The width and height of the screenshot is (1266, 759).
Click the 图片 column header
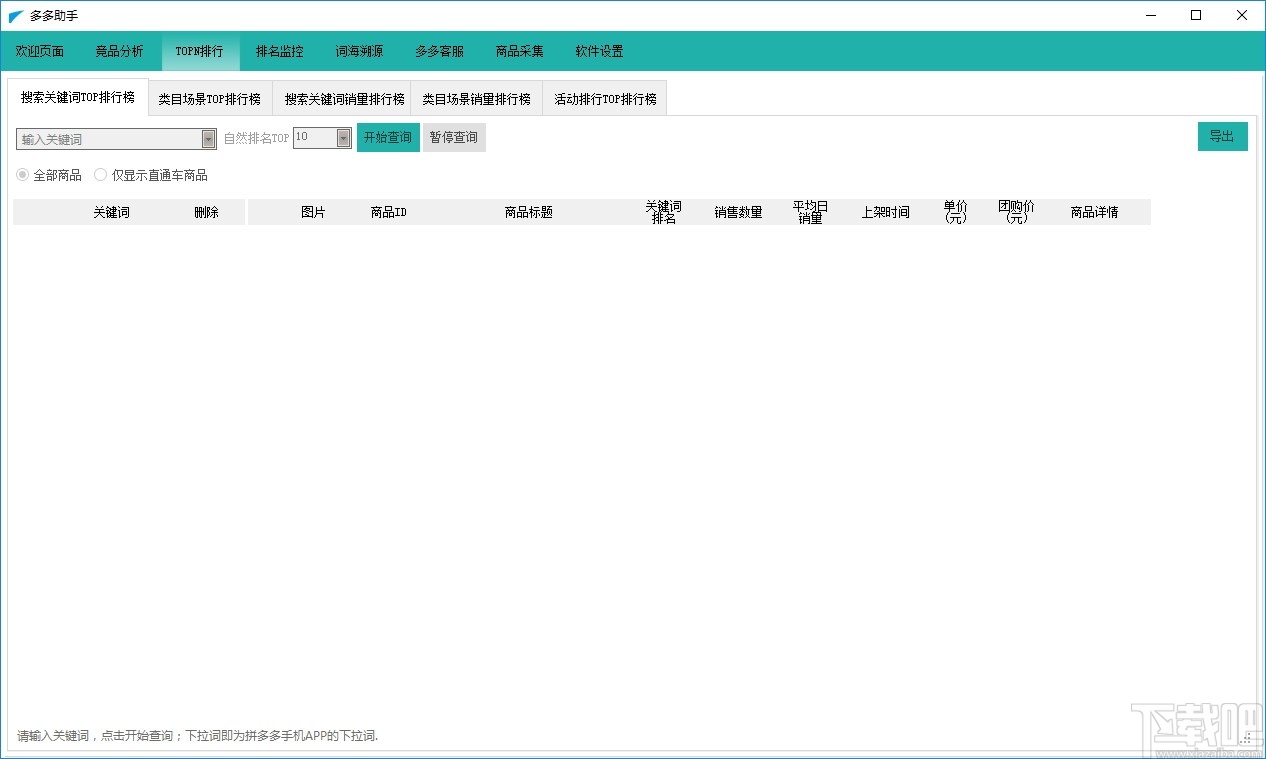pyautogui.click(x=313, y=212)
